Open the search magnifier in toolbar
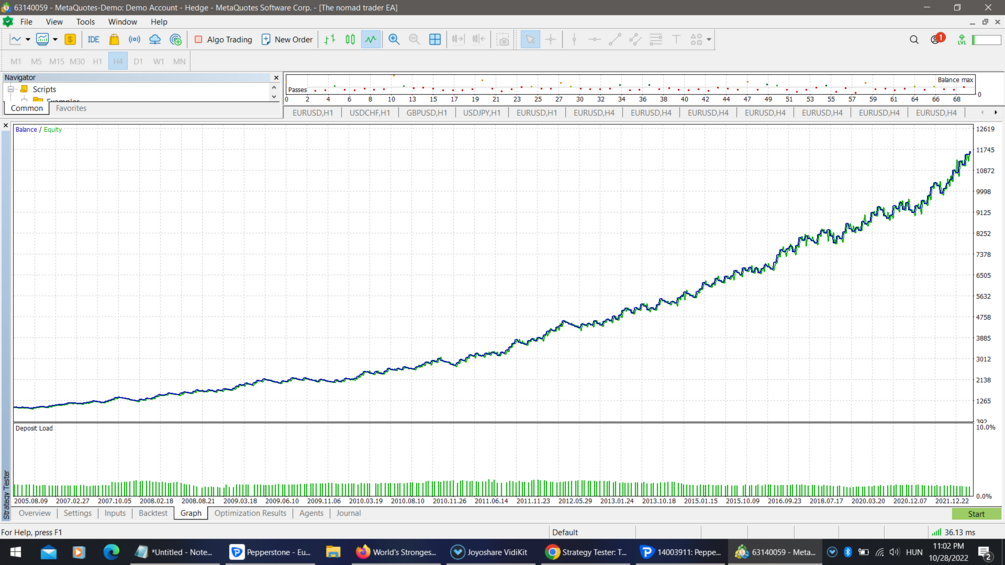 (x=914, y=40)
